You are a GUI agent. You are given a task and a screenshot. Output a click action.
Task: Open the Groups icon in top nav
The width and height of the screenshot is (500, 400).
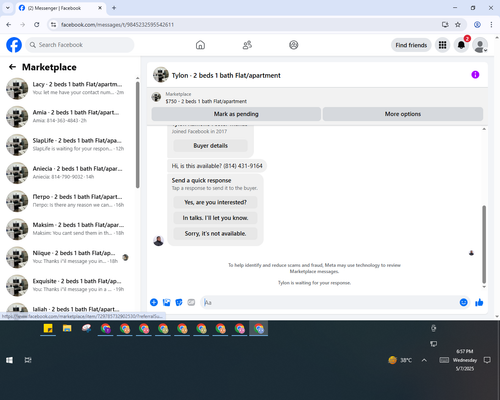(x=294, y=45)
